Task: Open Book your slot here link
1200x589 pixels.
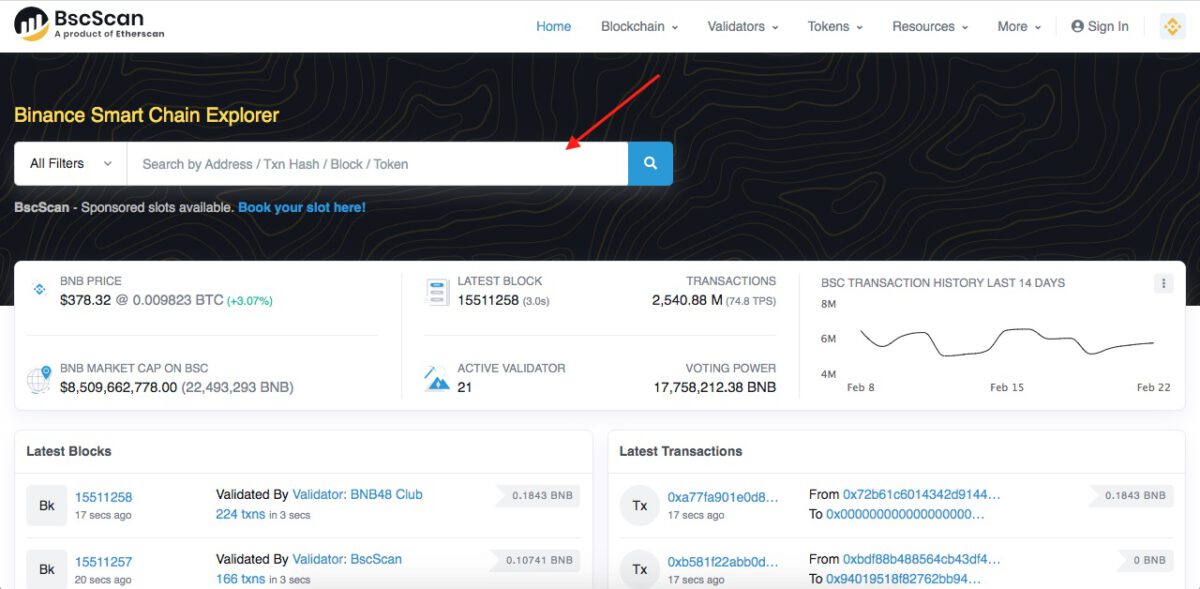Action: [302, 207]
